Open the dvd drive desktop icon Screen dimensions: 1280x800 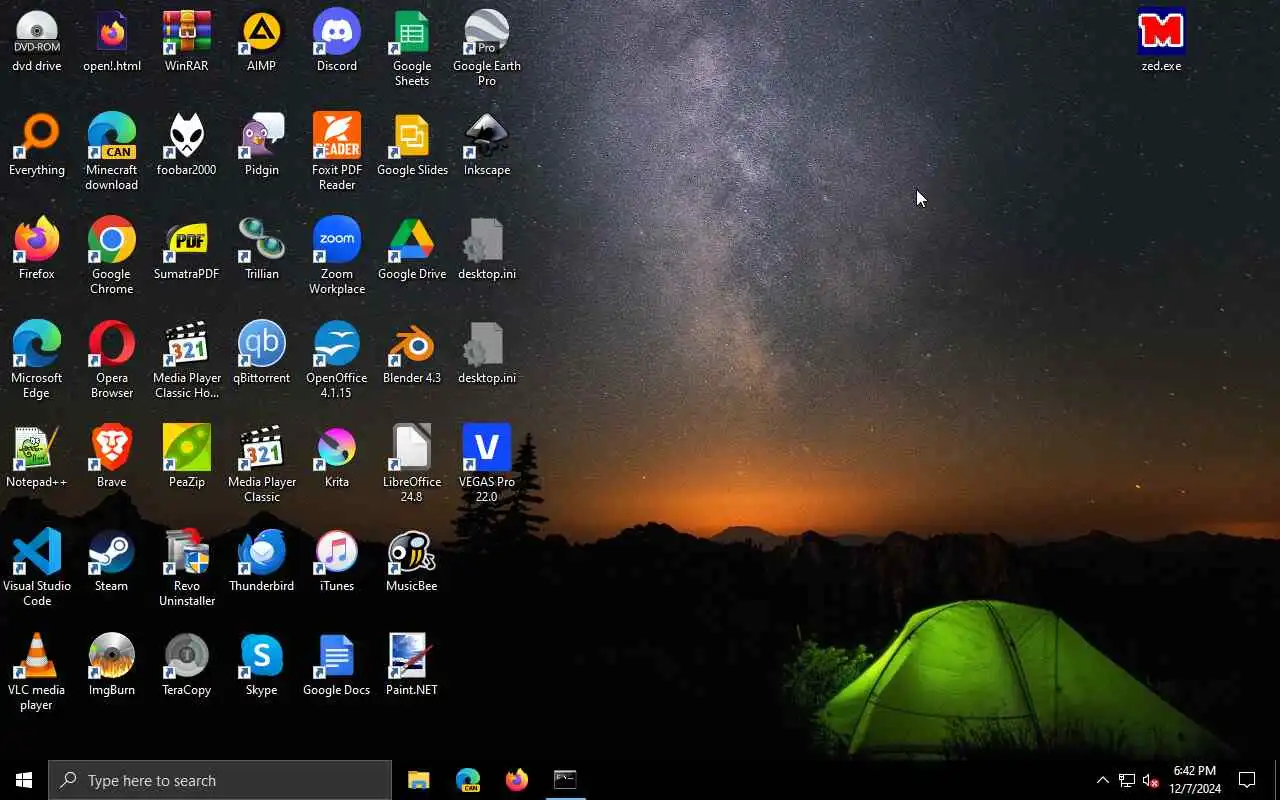37,41
